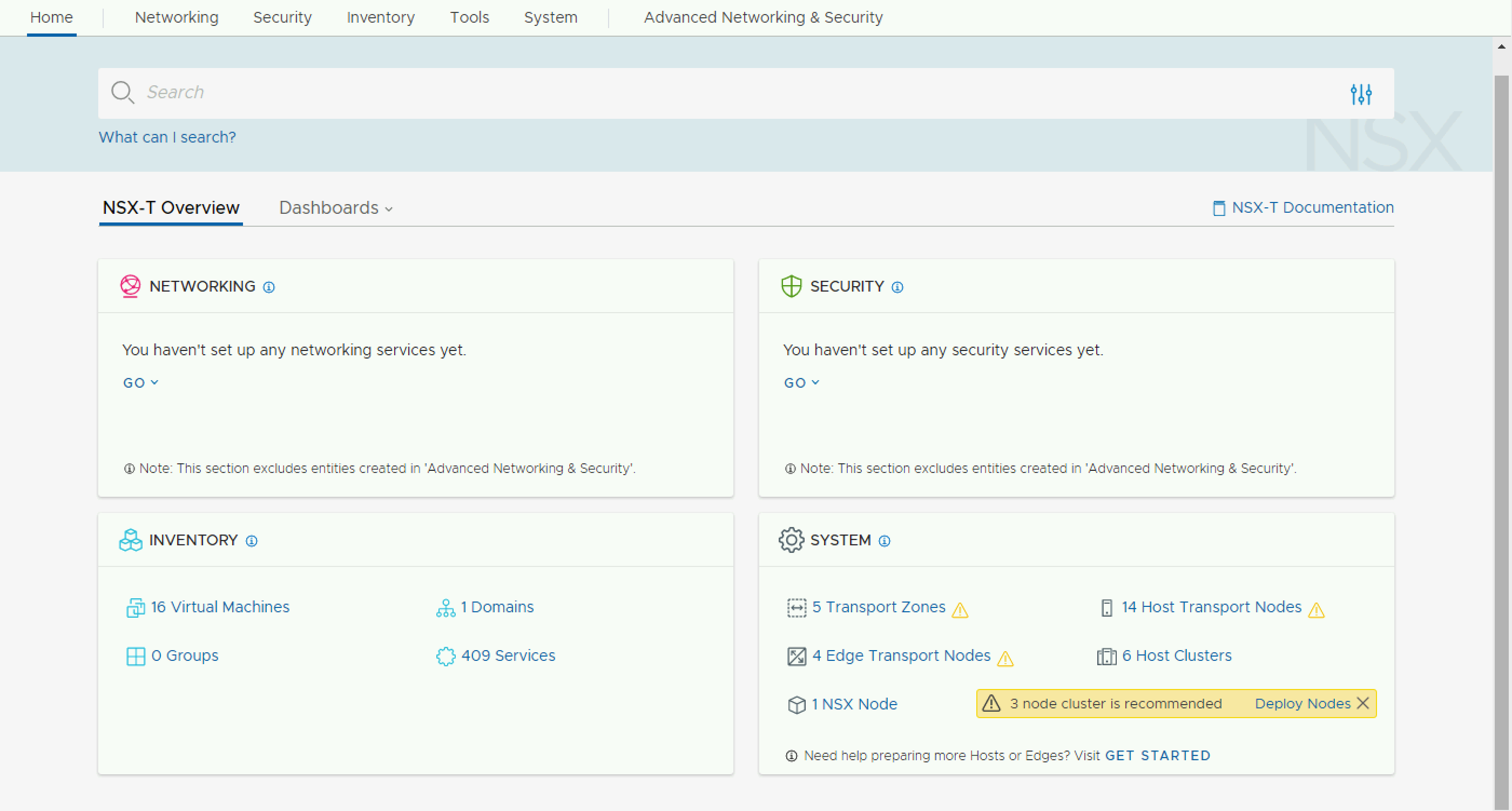Click the Deploy Nodes link
The height and width of the screenshot is (811, 1512).
coord(1302,704)
